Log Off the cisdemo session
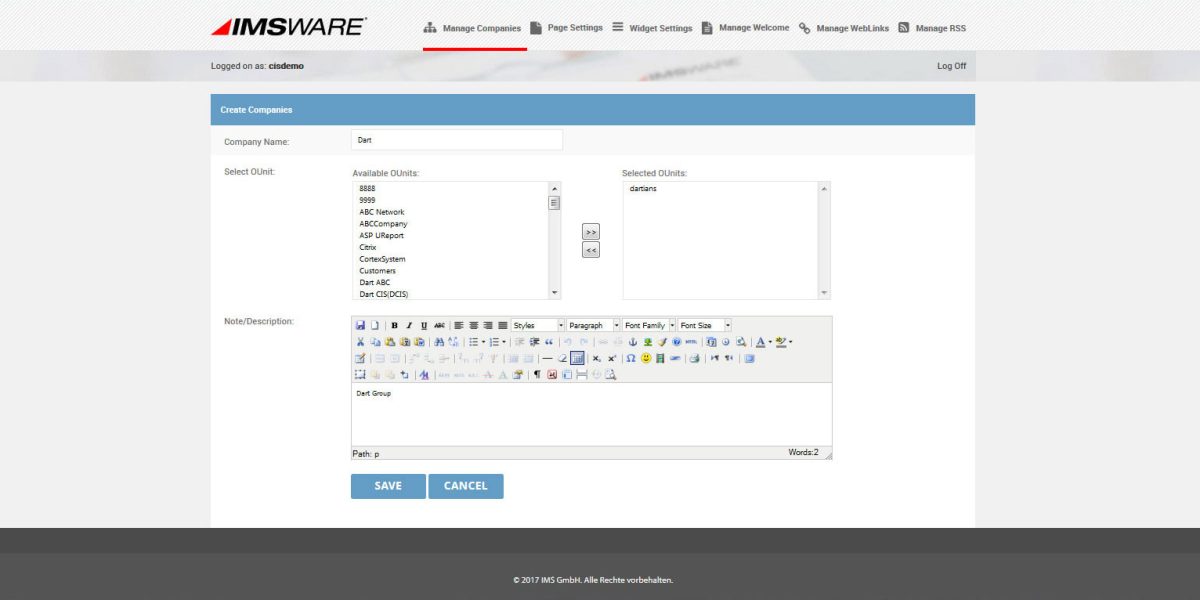1200x600 pixels. (x=953, y=64)
